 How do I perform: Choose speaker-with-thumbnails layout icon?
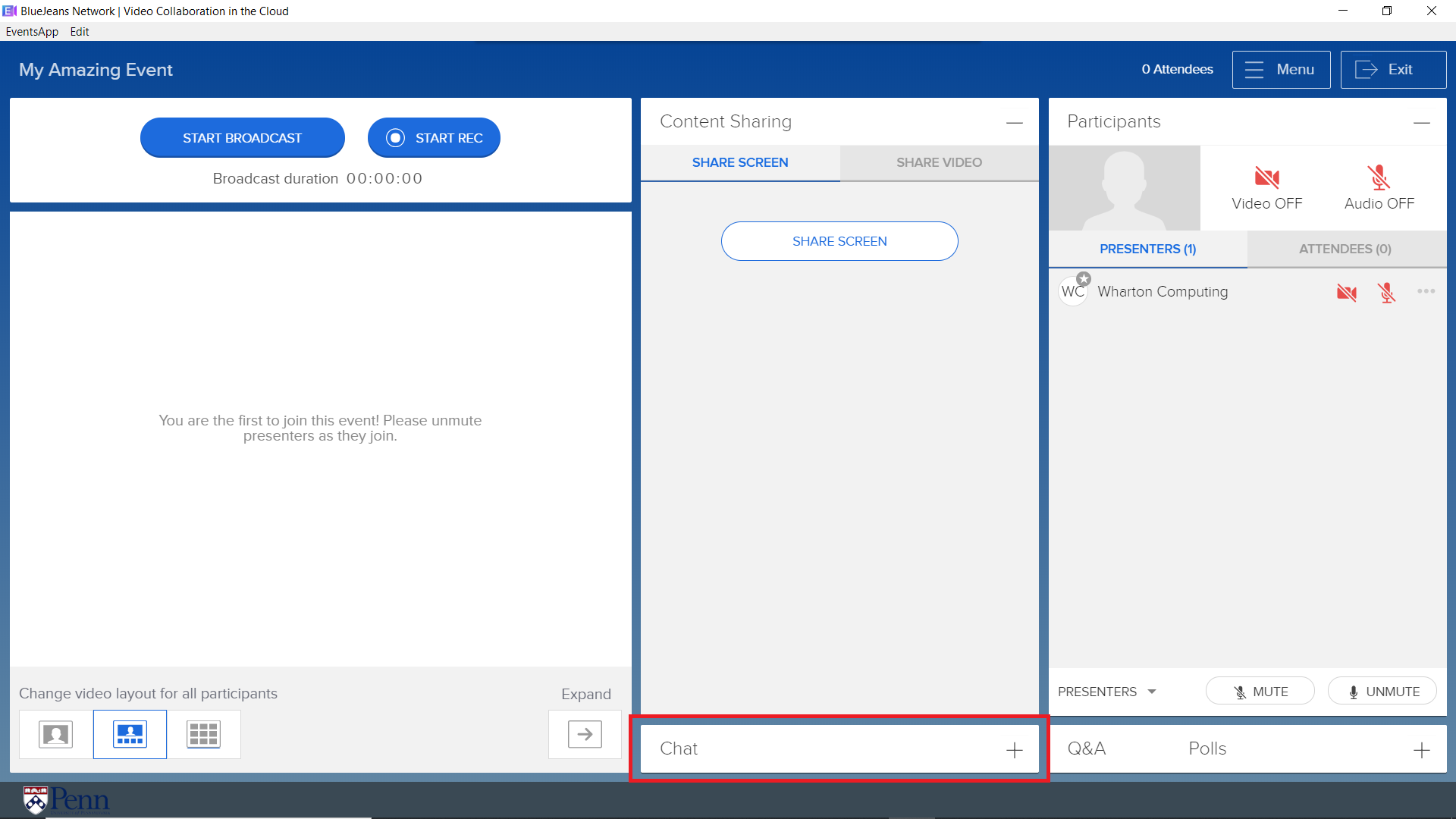(130, 734)
